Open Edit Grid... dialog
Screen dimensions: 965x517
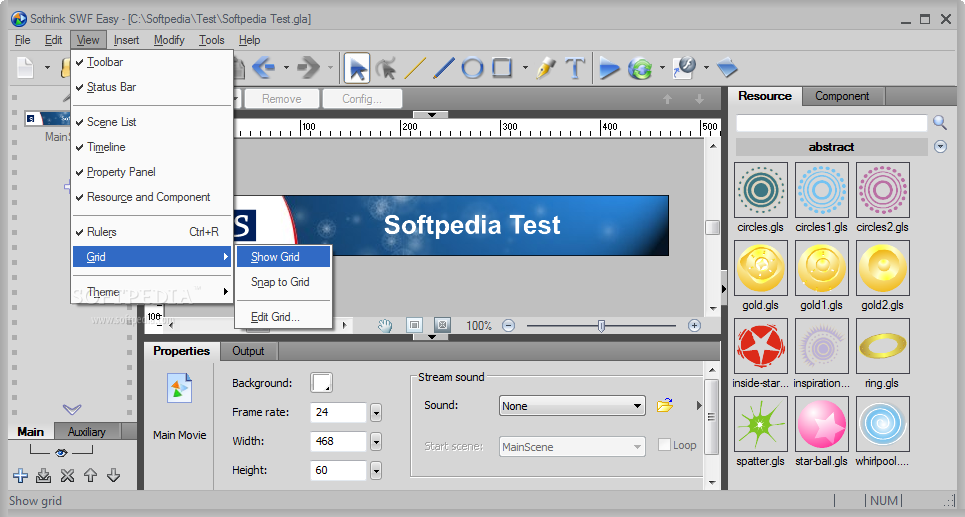tap(284, 317)
